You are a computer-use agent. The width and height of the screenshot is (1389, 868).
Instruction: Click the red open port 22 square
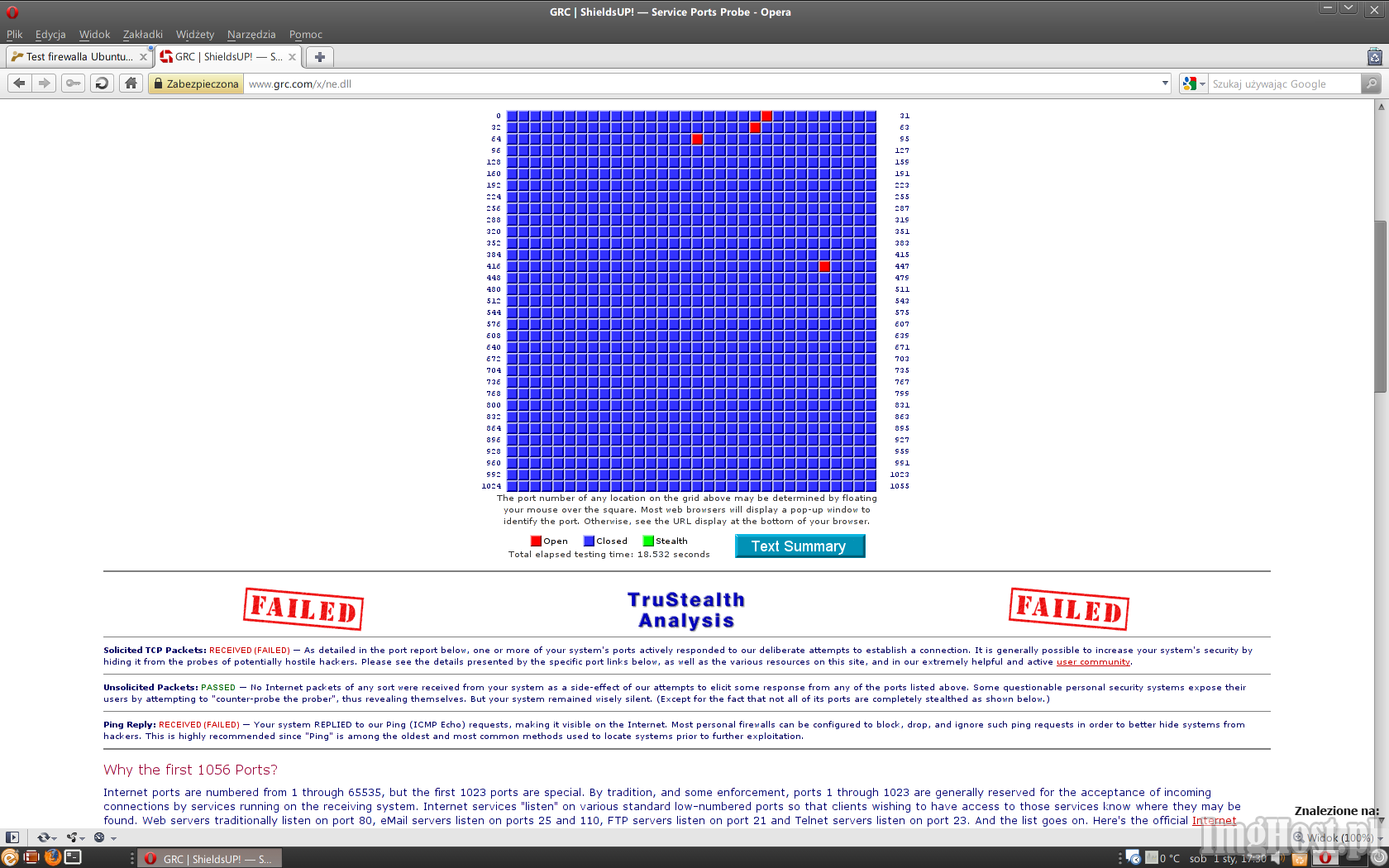coord(766,116)
